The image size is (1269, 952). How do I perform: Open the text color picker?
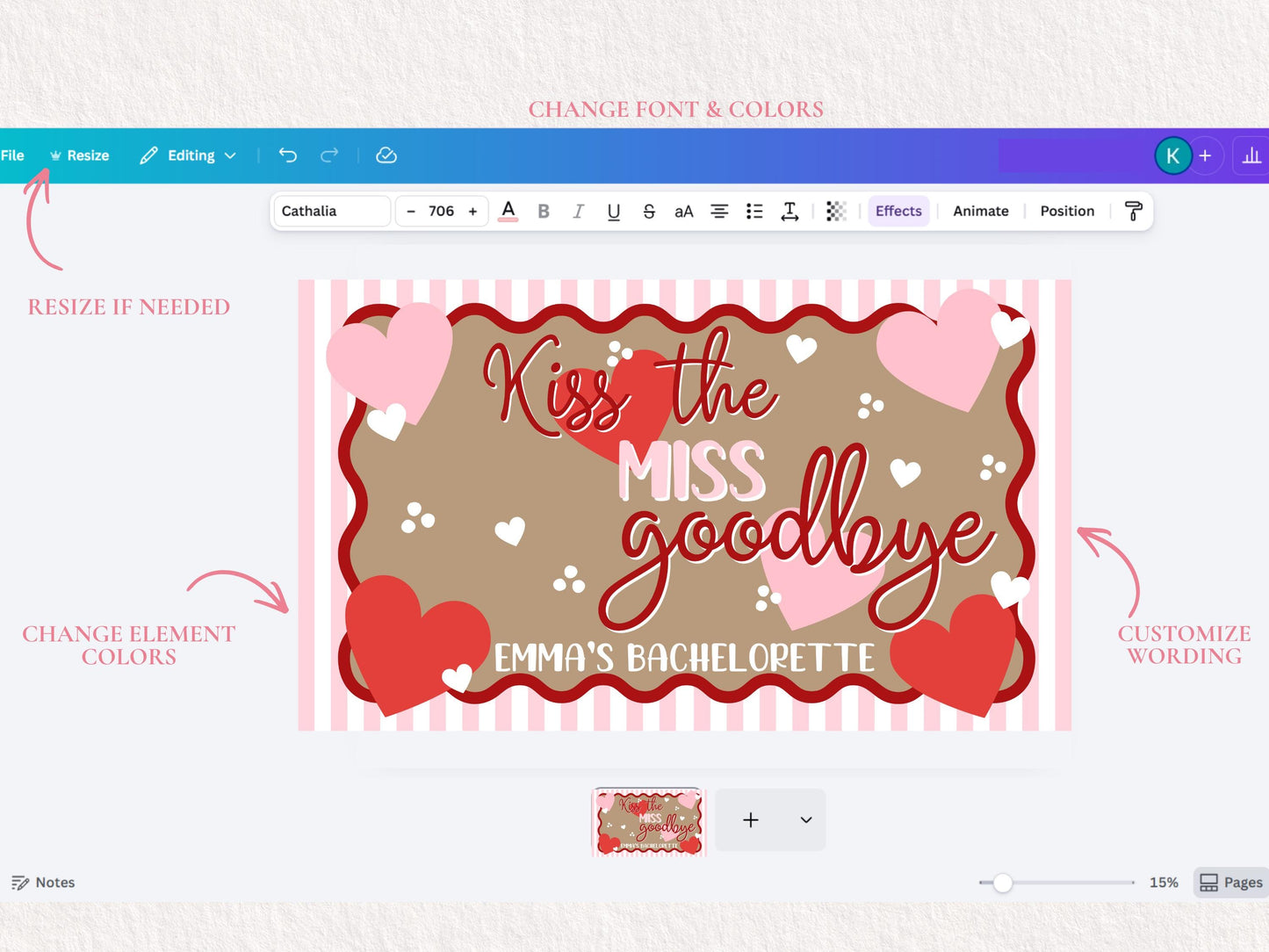(508, 211)
